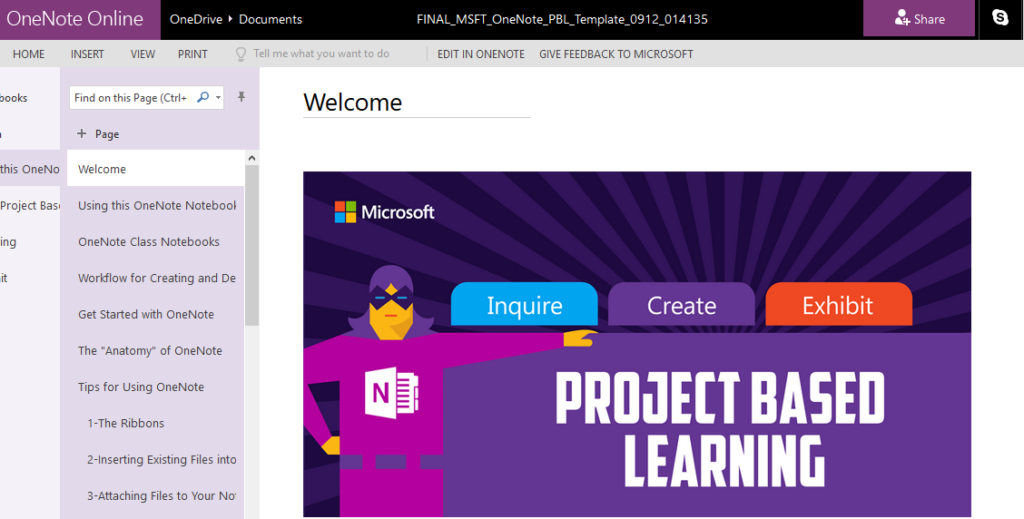Click the Inquire tab on banner
Viewport: 1024px width, 519px height.
[524, 304]
